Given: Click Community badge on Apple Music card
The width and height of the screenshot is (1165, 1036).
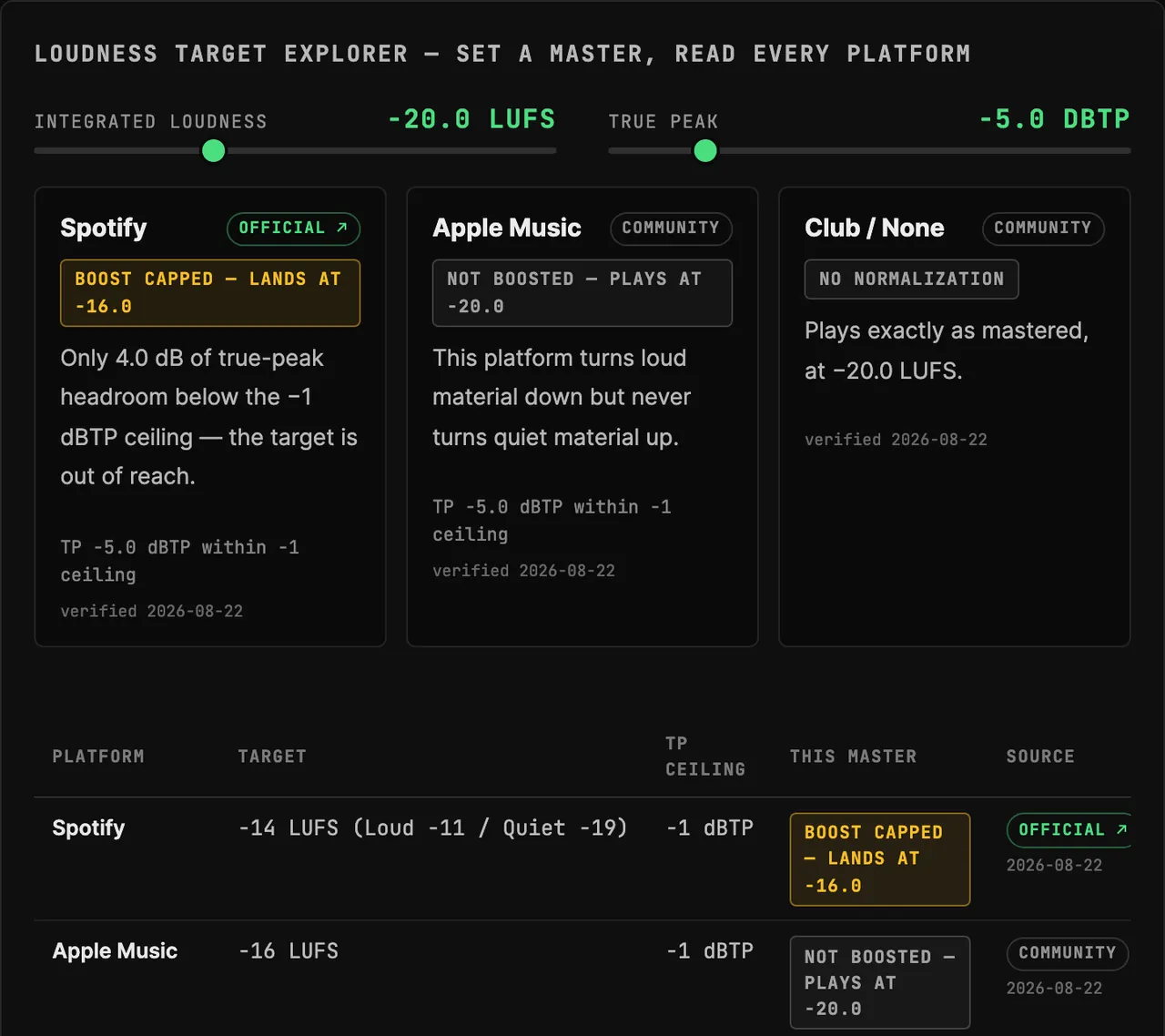Looking at the screenshot, I should [x=671, y=229].
